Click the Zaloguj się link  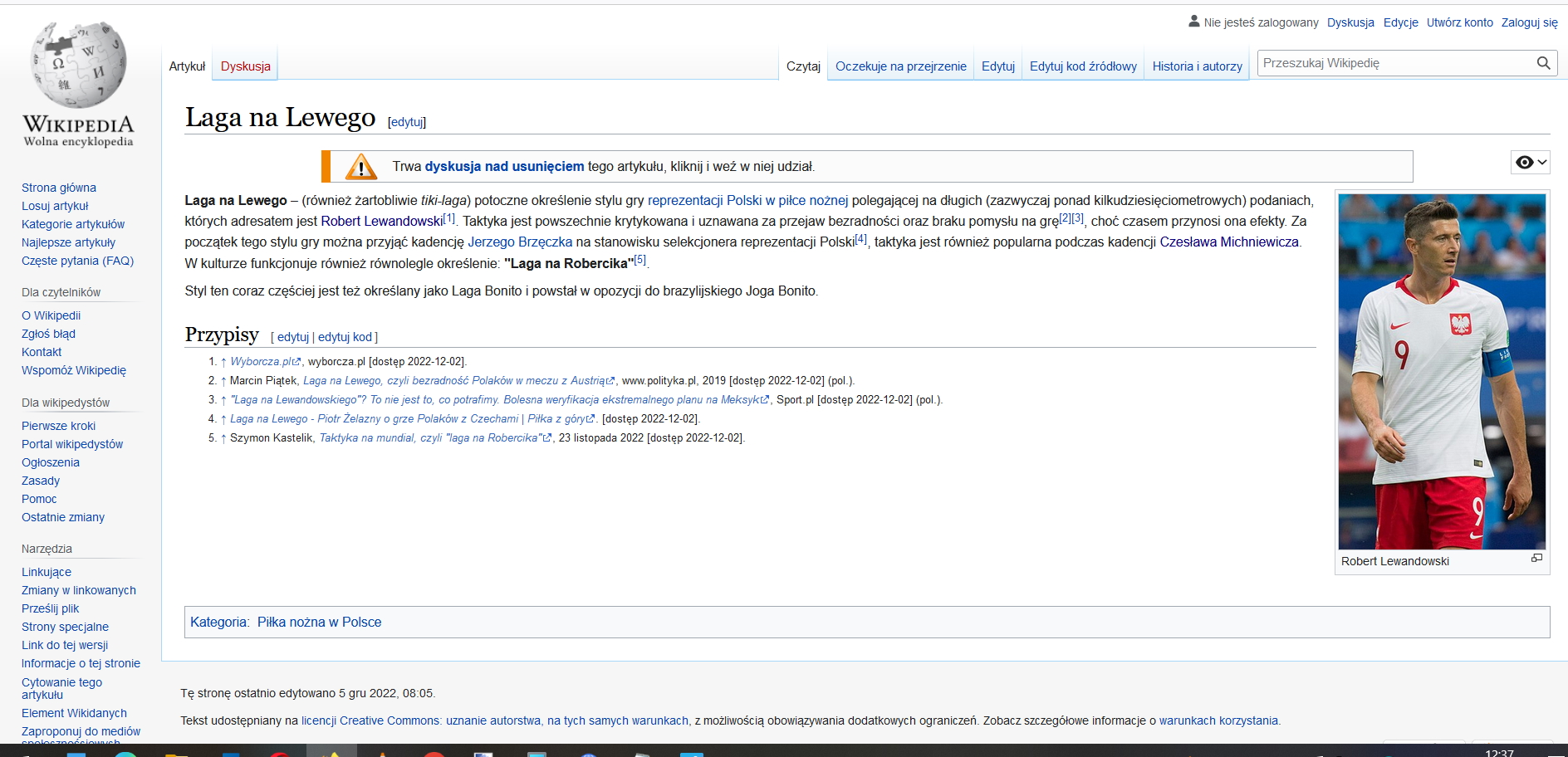[x=1530, y=22]
